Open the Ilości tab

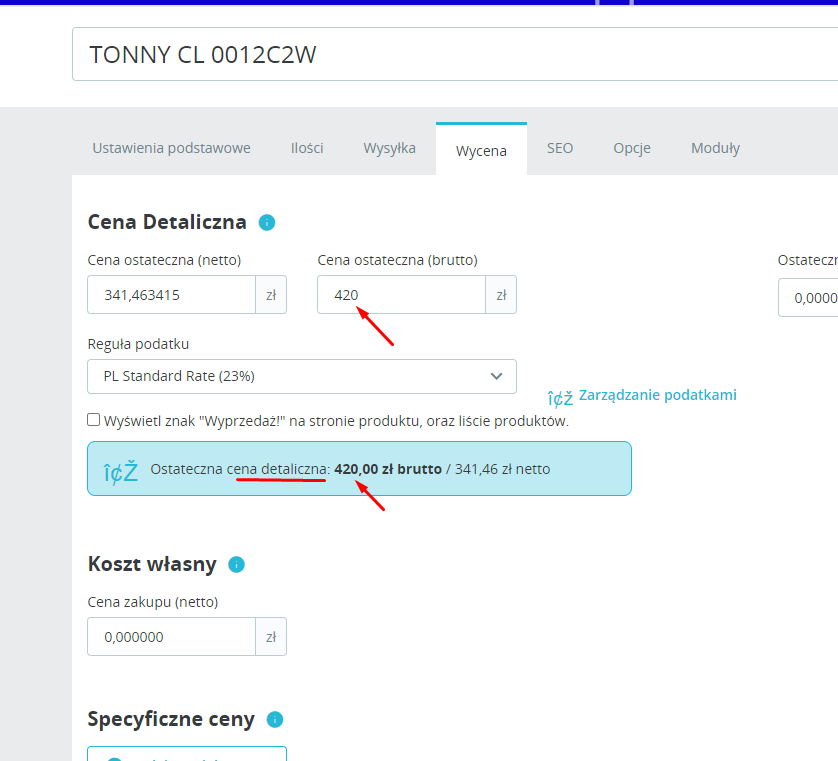[x=307, y=148]
